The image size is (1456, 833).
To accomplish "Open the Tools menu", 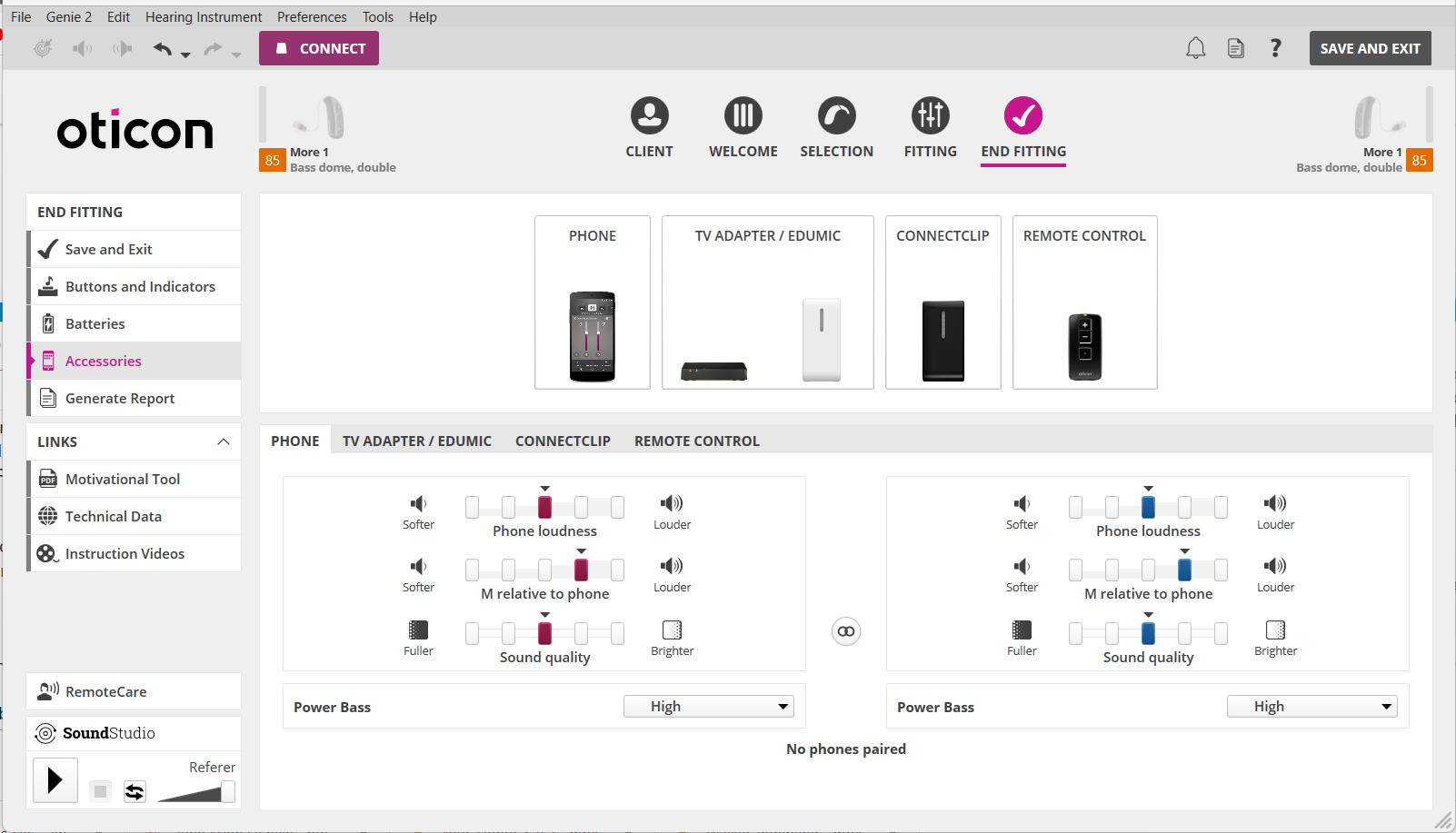I will coord(378,16).
